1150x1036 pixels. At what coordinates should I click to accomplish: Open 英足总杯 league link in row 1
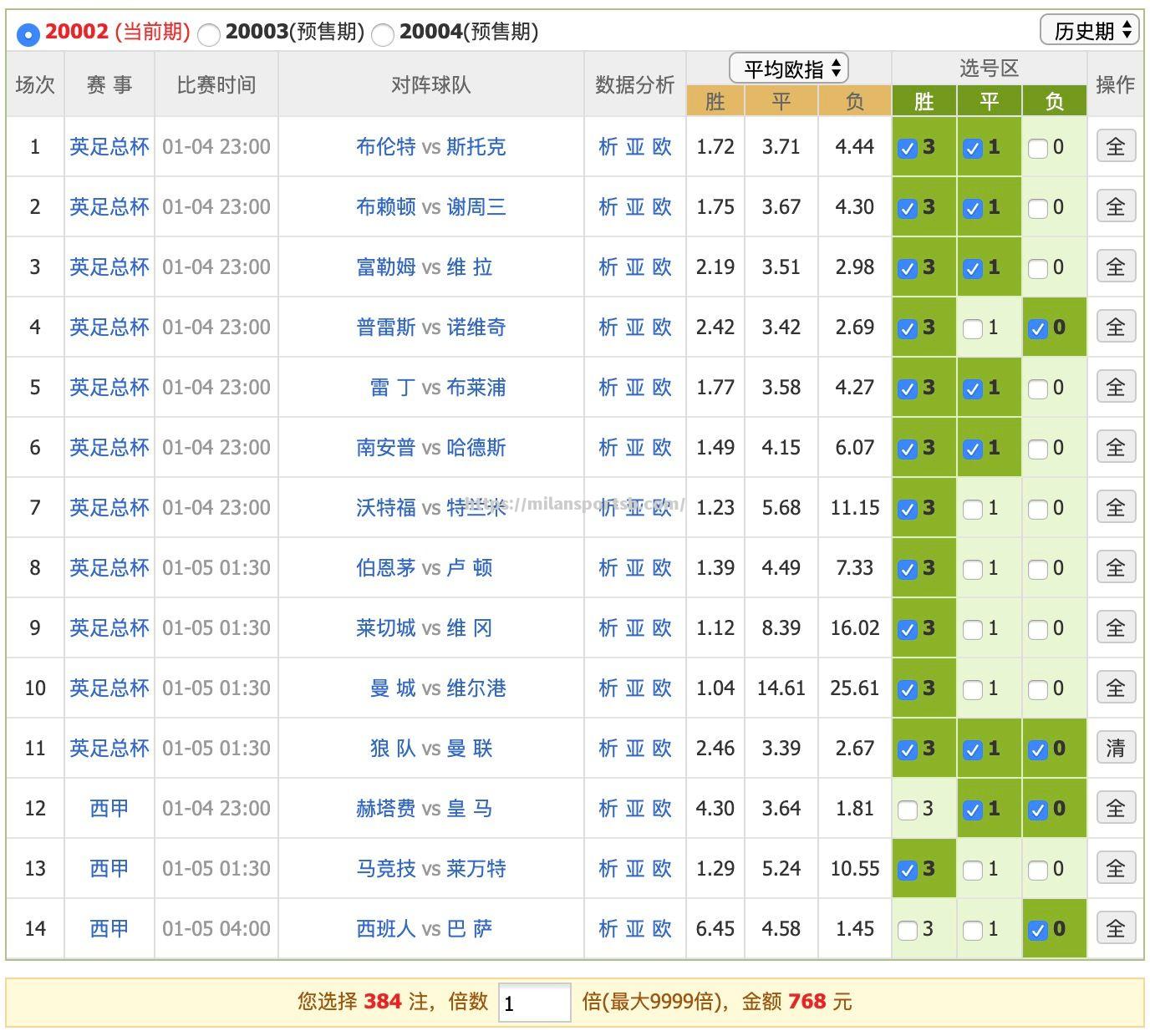[x=109, y=146]
